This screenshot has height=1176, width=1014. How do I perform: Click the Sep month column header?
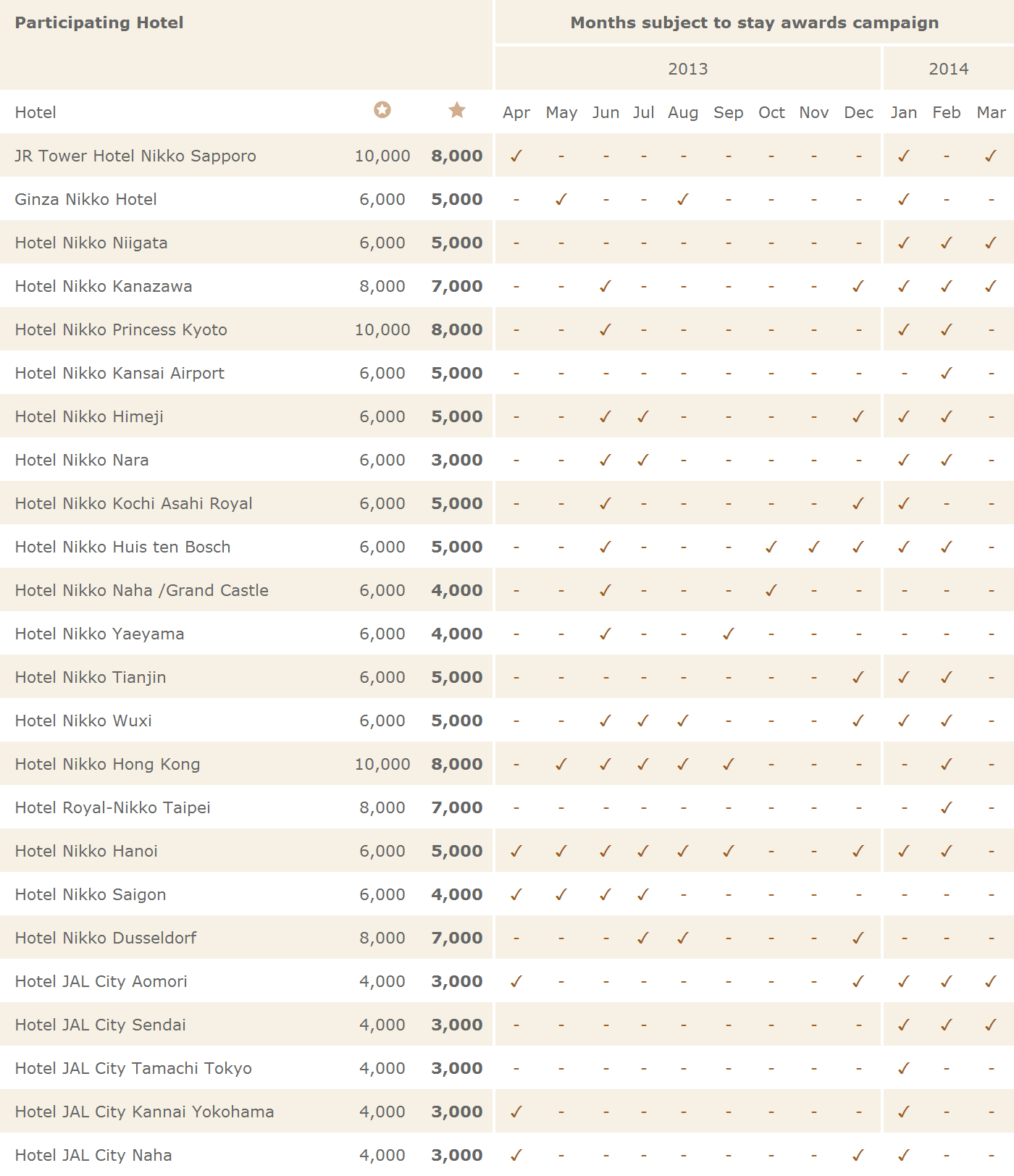[x=729, y=113]
